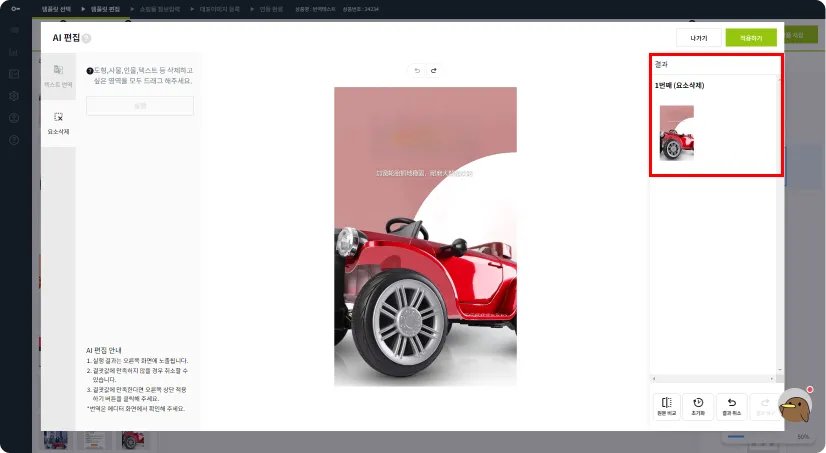Open the 원본 비교 compare view
The height and width of the screenshot is (453, 826).
pyautogui.click(x=666, y=407)
